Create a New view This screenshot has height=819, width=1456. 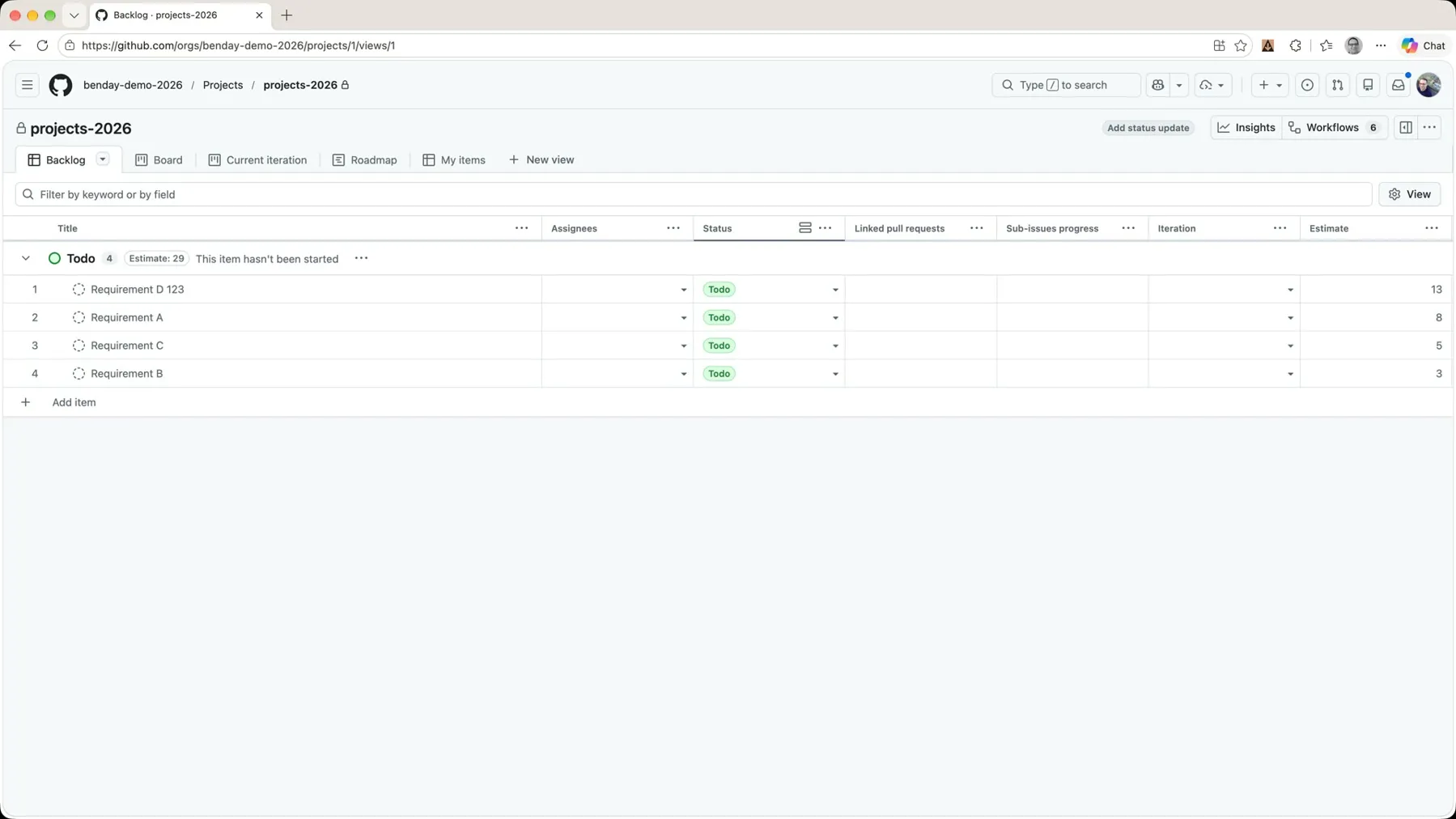coord(541,160)
